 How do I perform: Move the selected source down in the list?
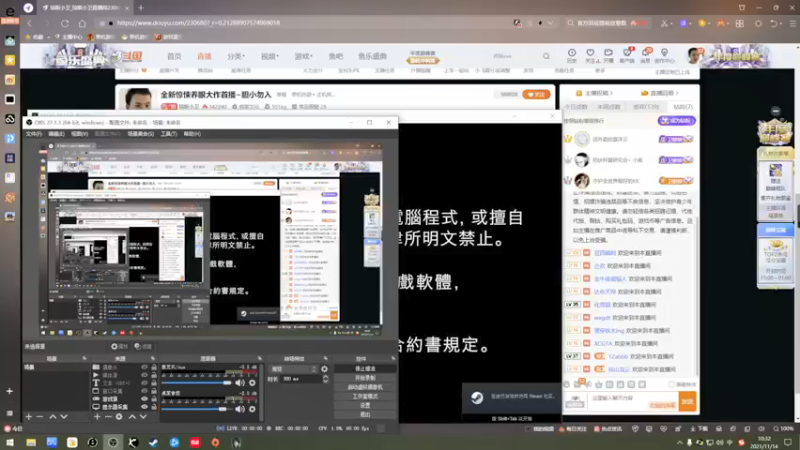pyautogui.click(x=143, y=417)
